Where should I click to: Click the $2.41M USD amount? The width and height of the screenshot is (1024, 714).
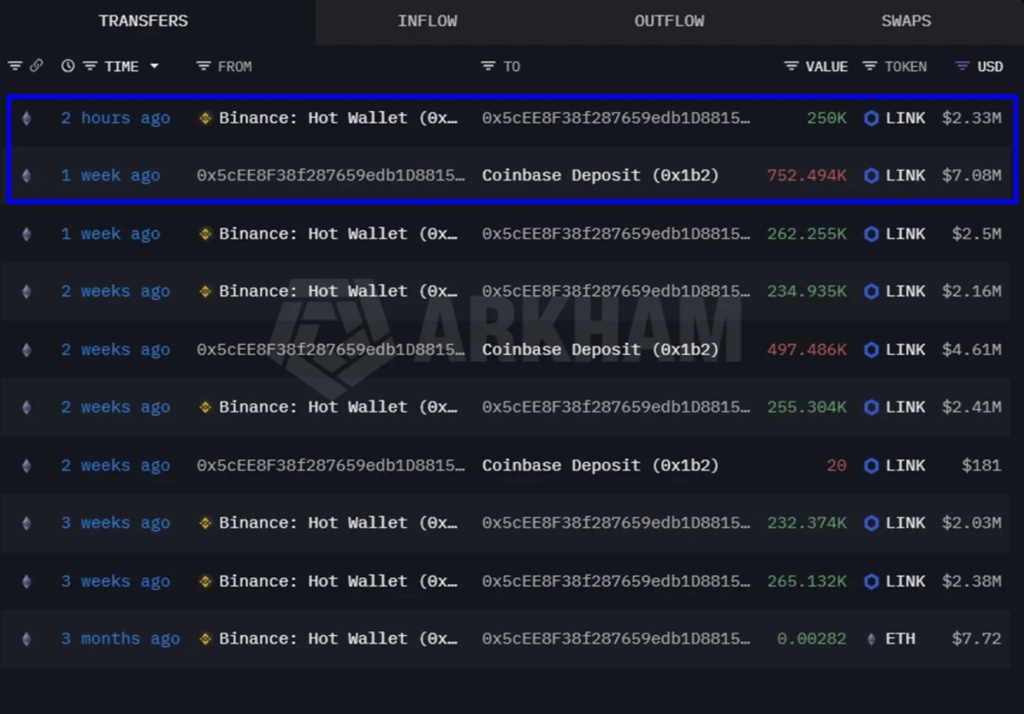[x=971, y=408]
